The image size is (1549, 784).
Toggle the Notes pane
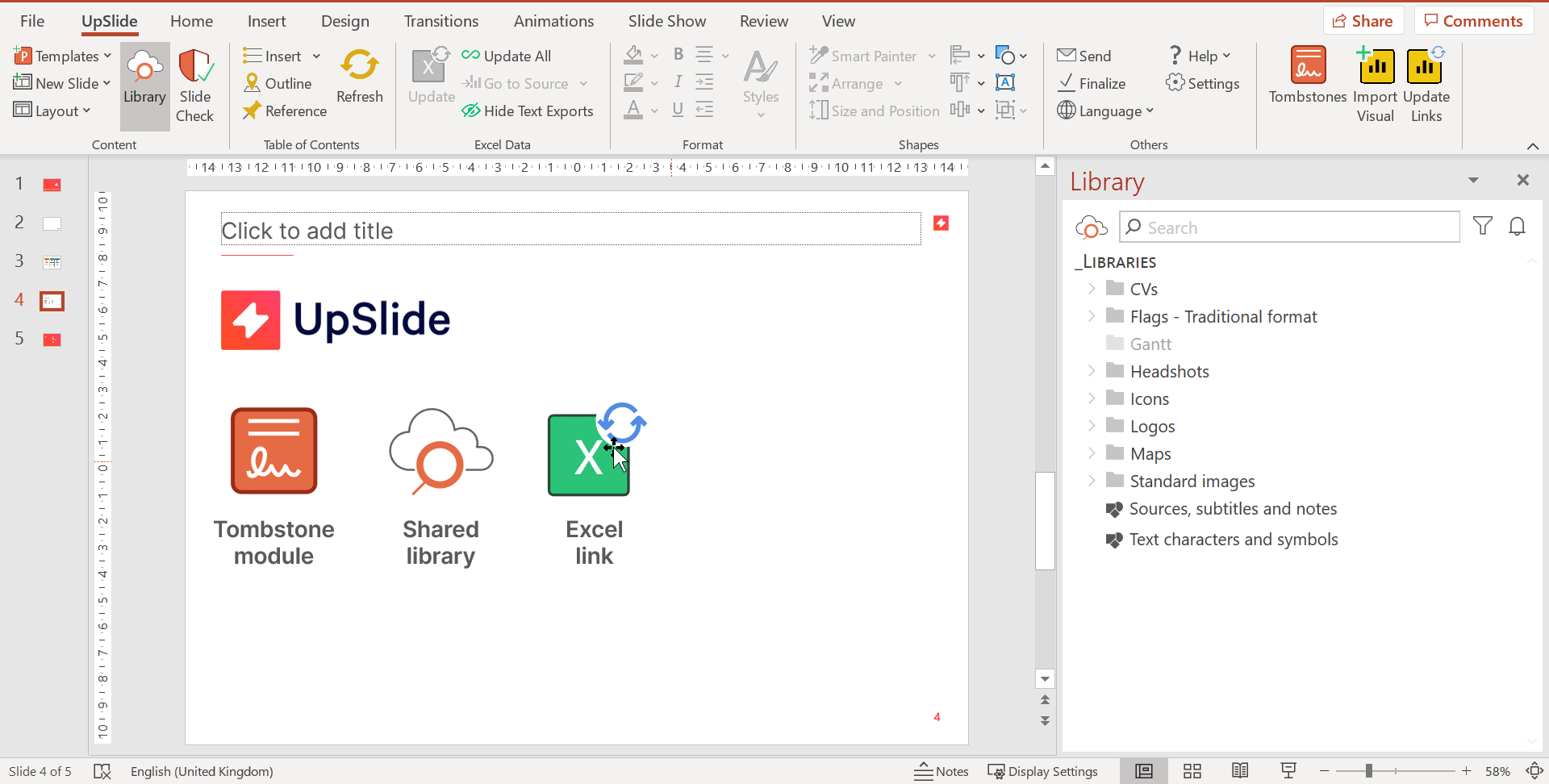(942, 771)
